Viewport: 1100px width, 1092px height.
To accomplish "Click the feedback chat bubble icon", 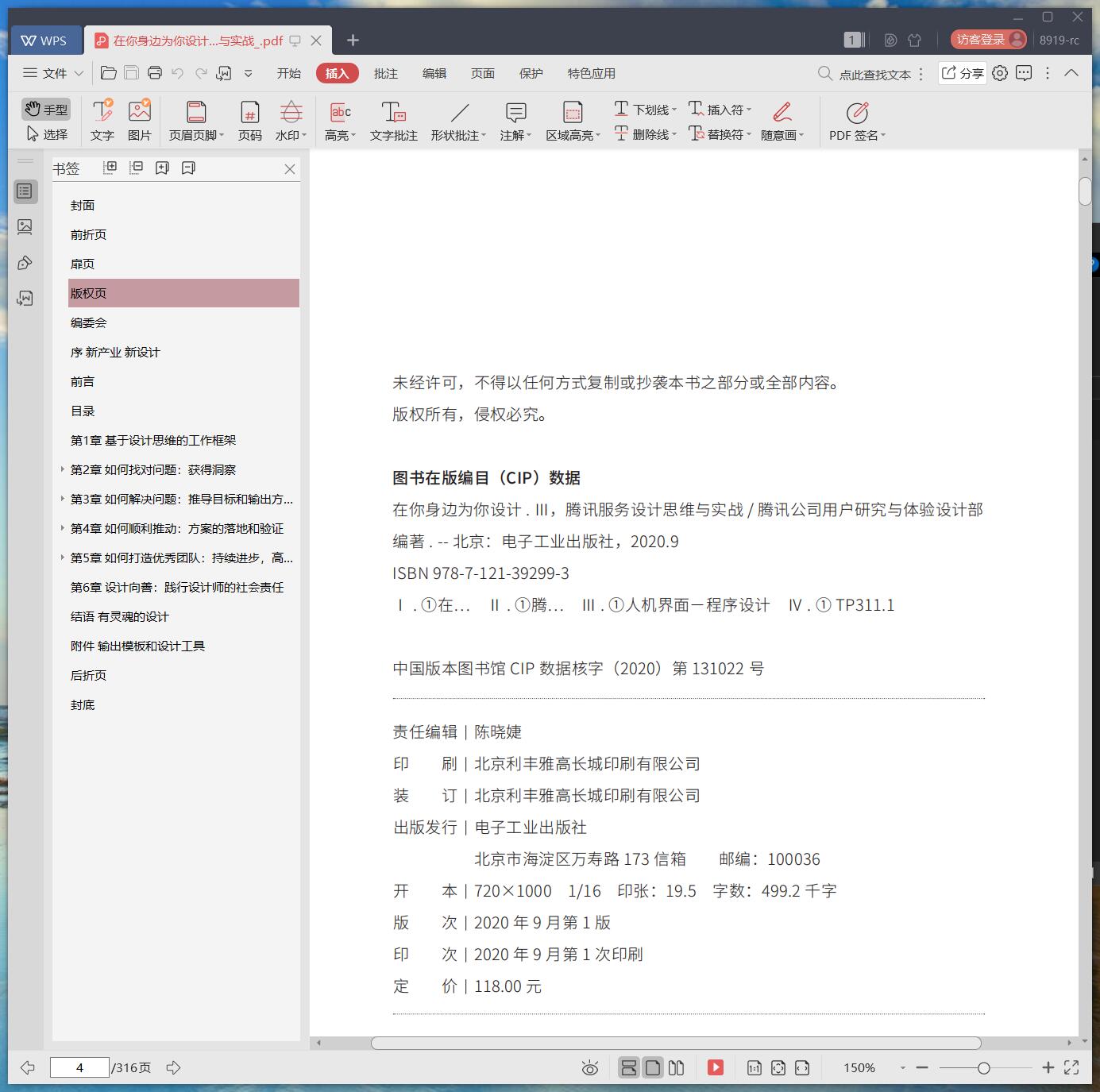I will pos(1024,73).
